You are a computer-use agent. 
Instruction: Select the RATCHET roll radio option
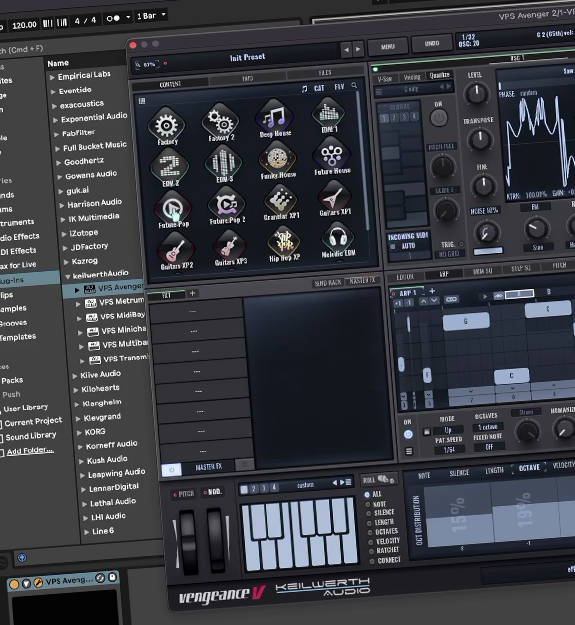pos(371,551)
